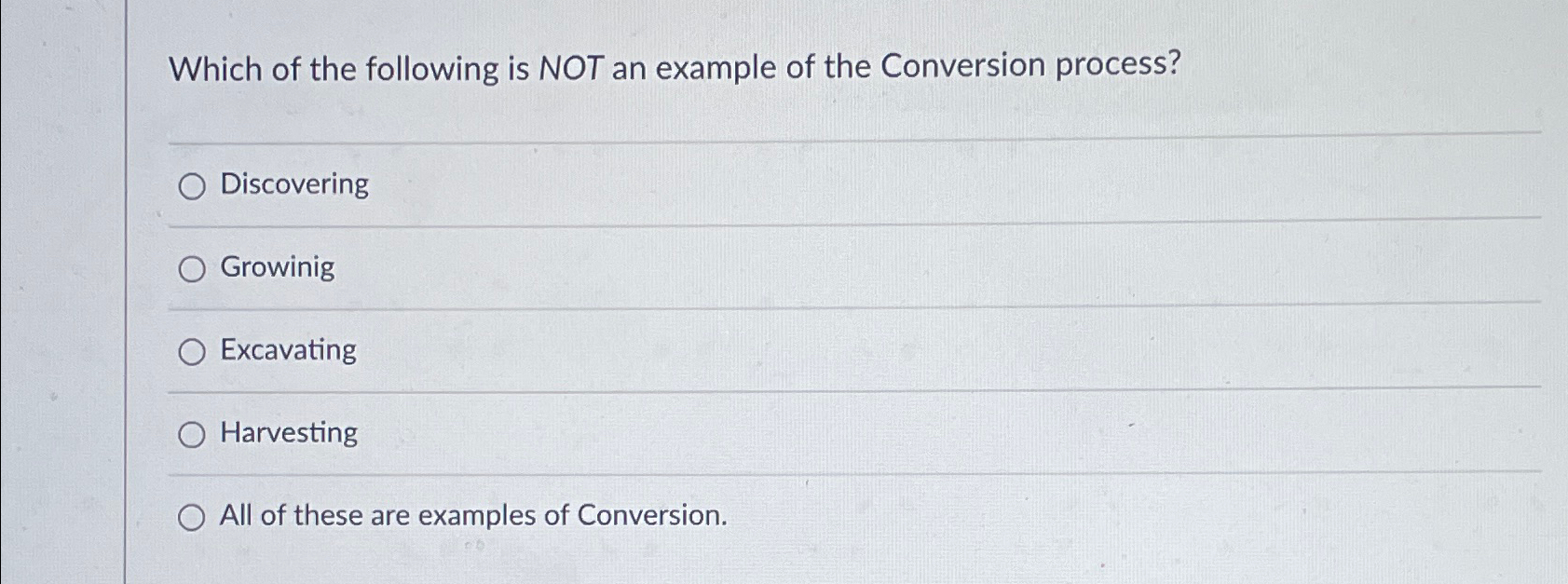Choose the Growinig radio button
This screenshot has height=584, width=1568.
coord(192,270)
